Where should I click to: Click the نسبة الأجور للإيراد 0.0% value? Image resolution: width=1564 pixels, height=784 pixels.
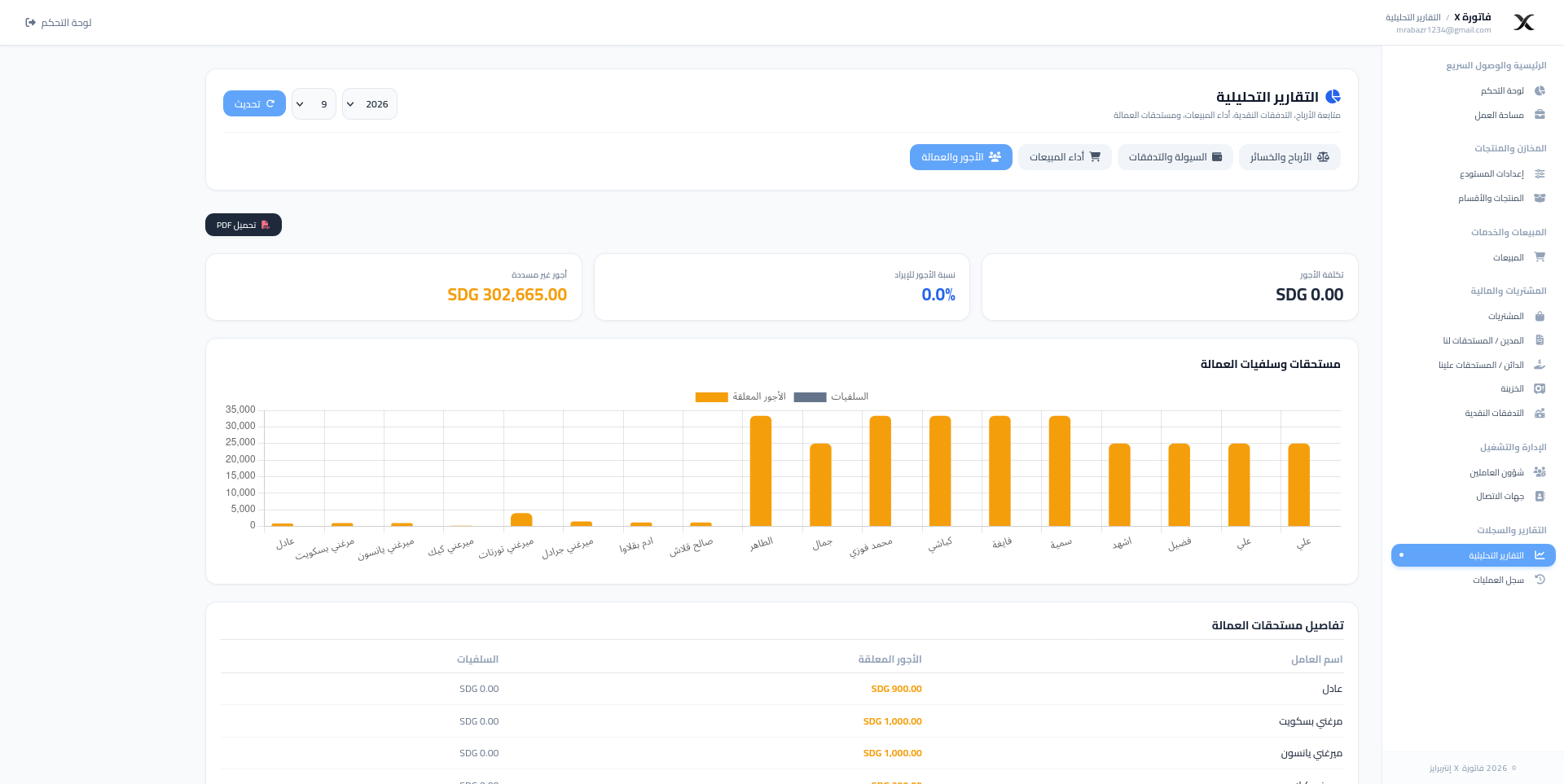[938, 295]
